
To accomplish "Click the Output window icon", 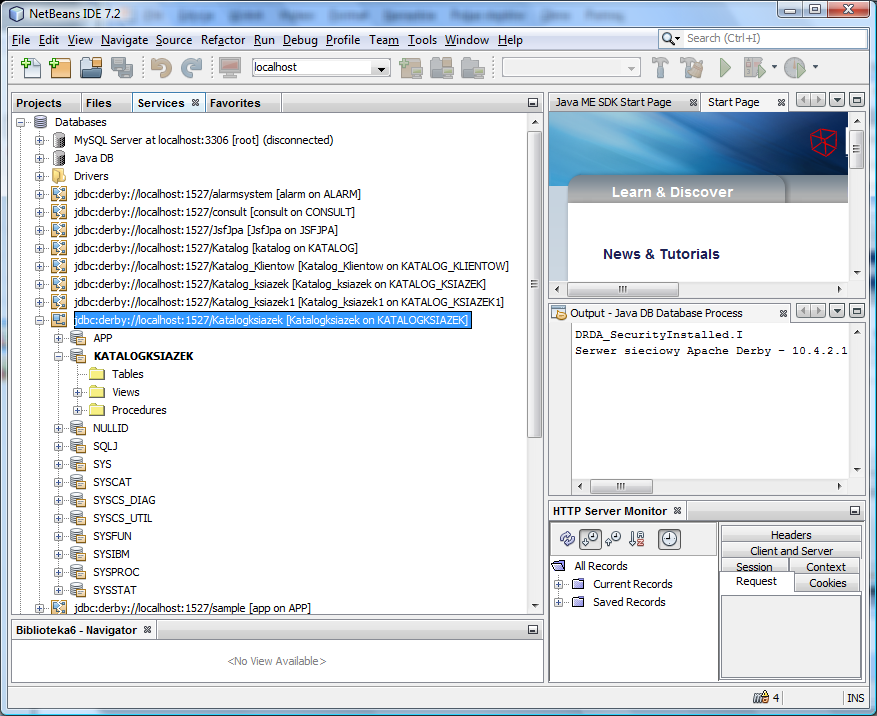I will tap(559, 313).
